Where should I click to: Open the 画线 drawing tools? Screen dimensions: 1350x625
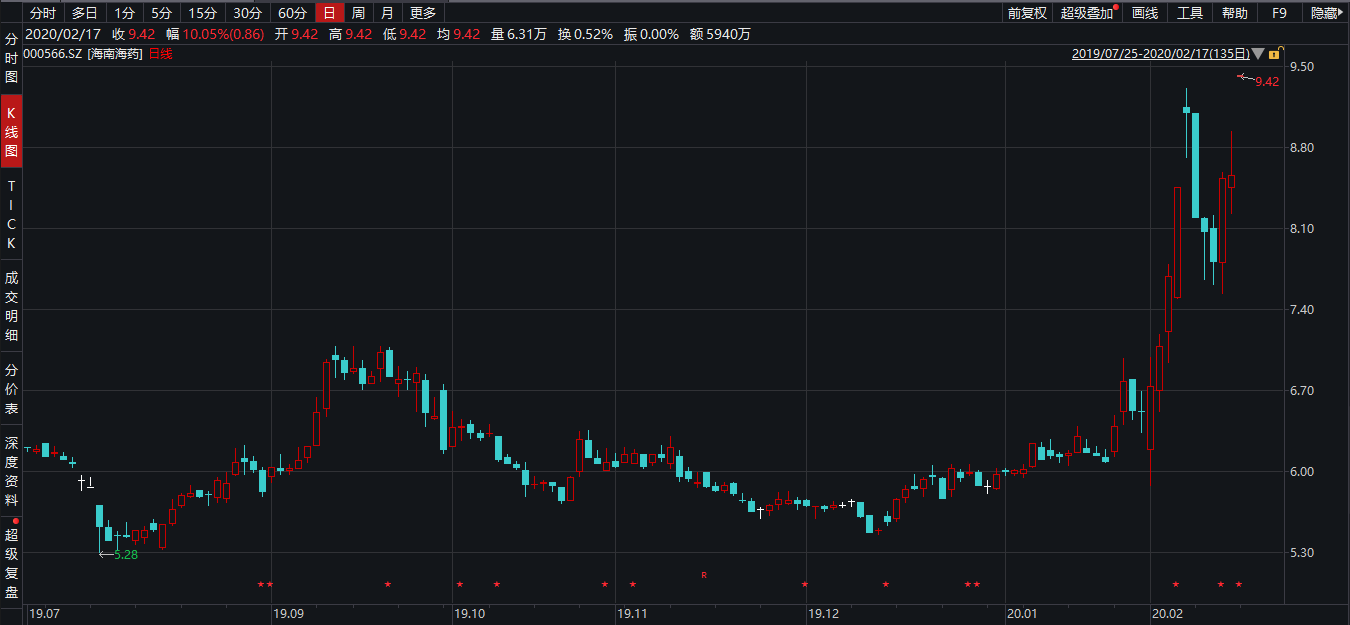(x=1145, y=13)
